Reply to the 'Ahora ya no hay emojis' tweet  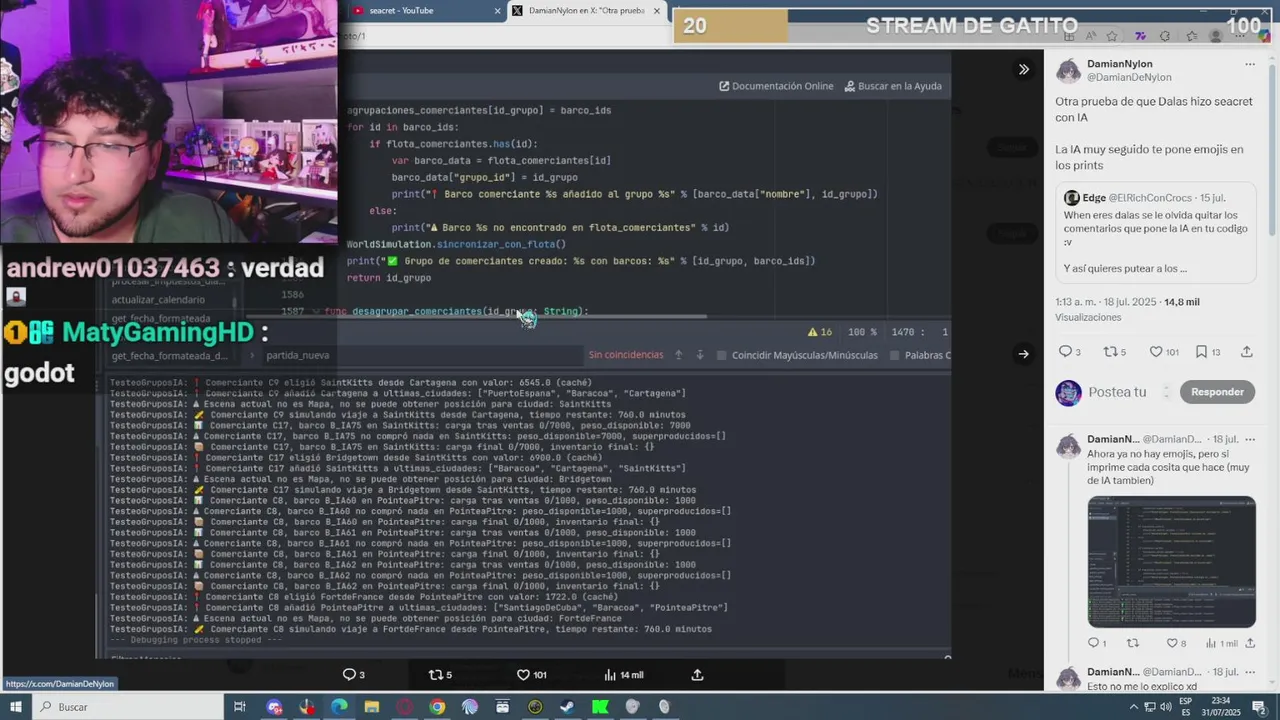(1092, 643)
